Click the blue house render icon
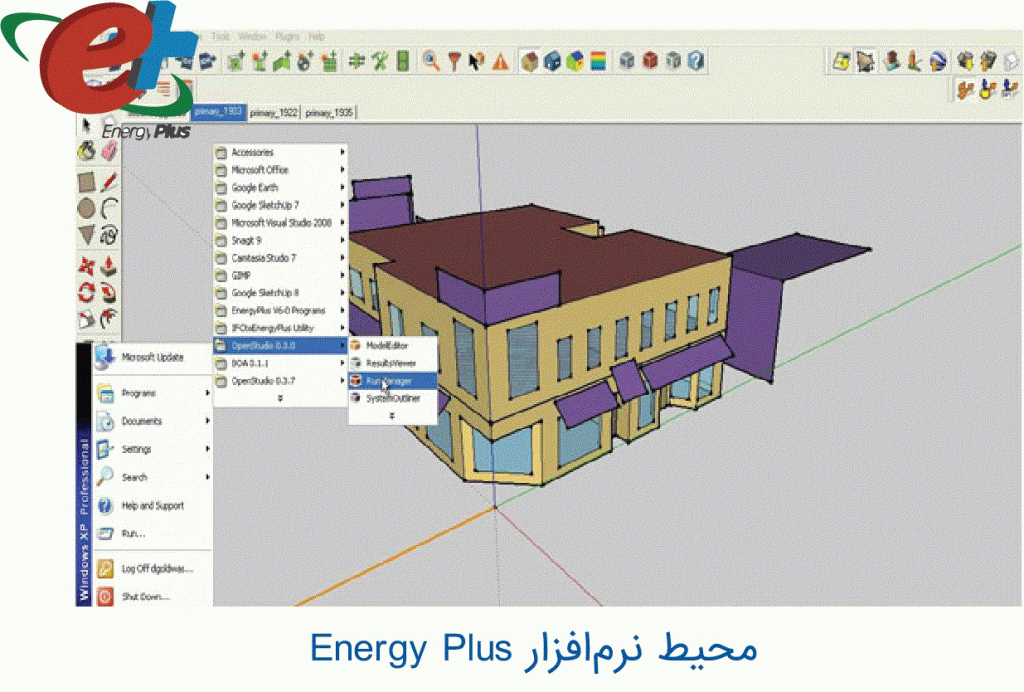Screen dimensions: 1024x692 [x=552, y=61]
